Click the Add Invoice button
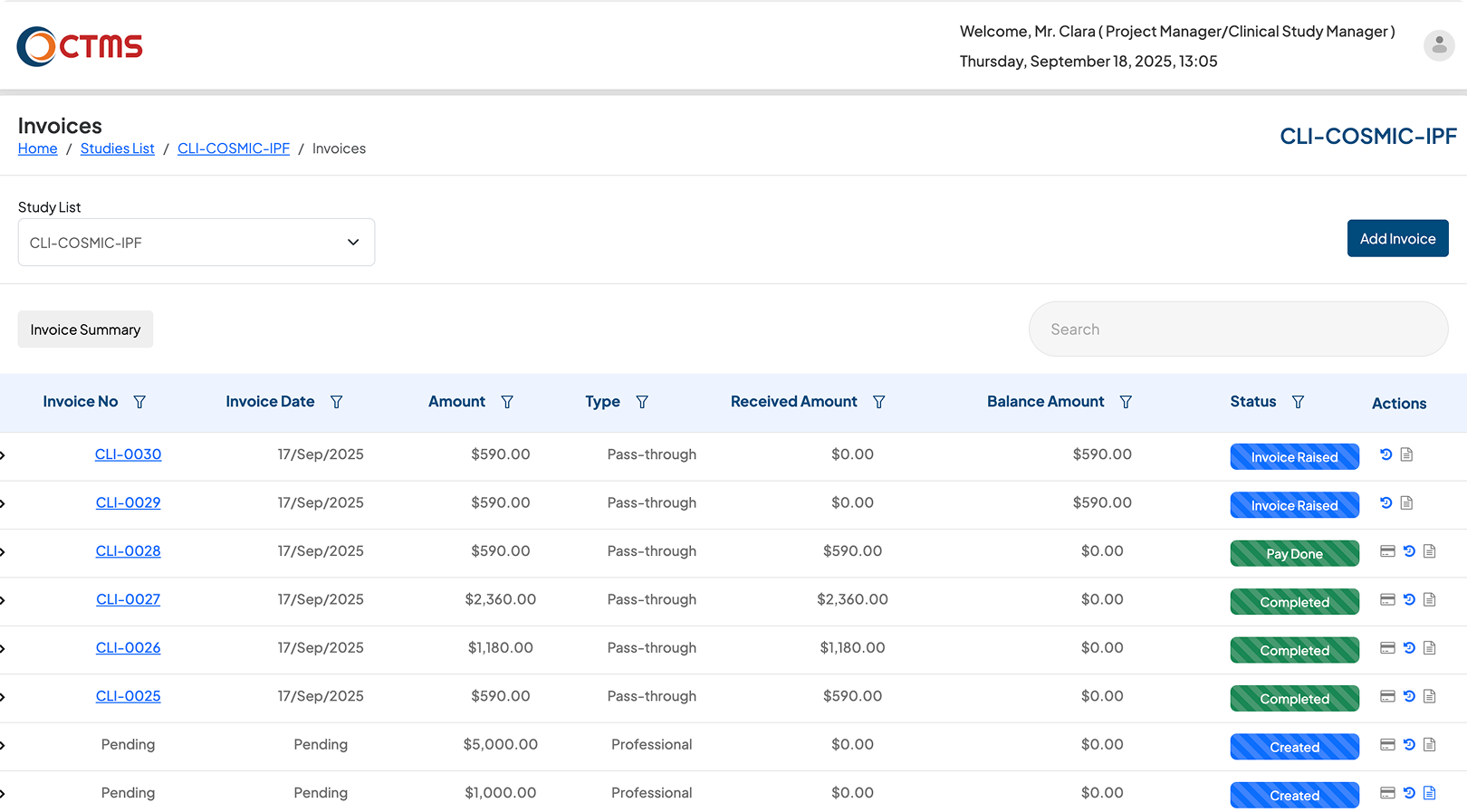1467x812 pixels. pos(1397,238)
